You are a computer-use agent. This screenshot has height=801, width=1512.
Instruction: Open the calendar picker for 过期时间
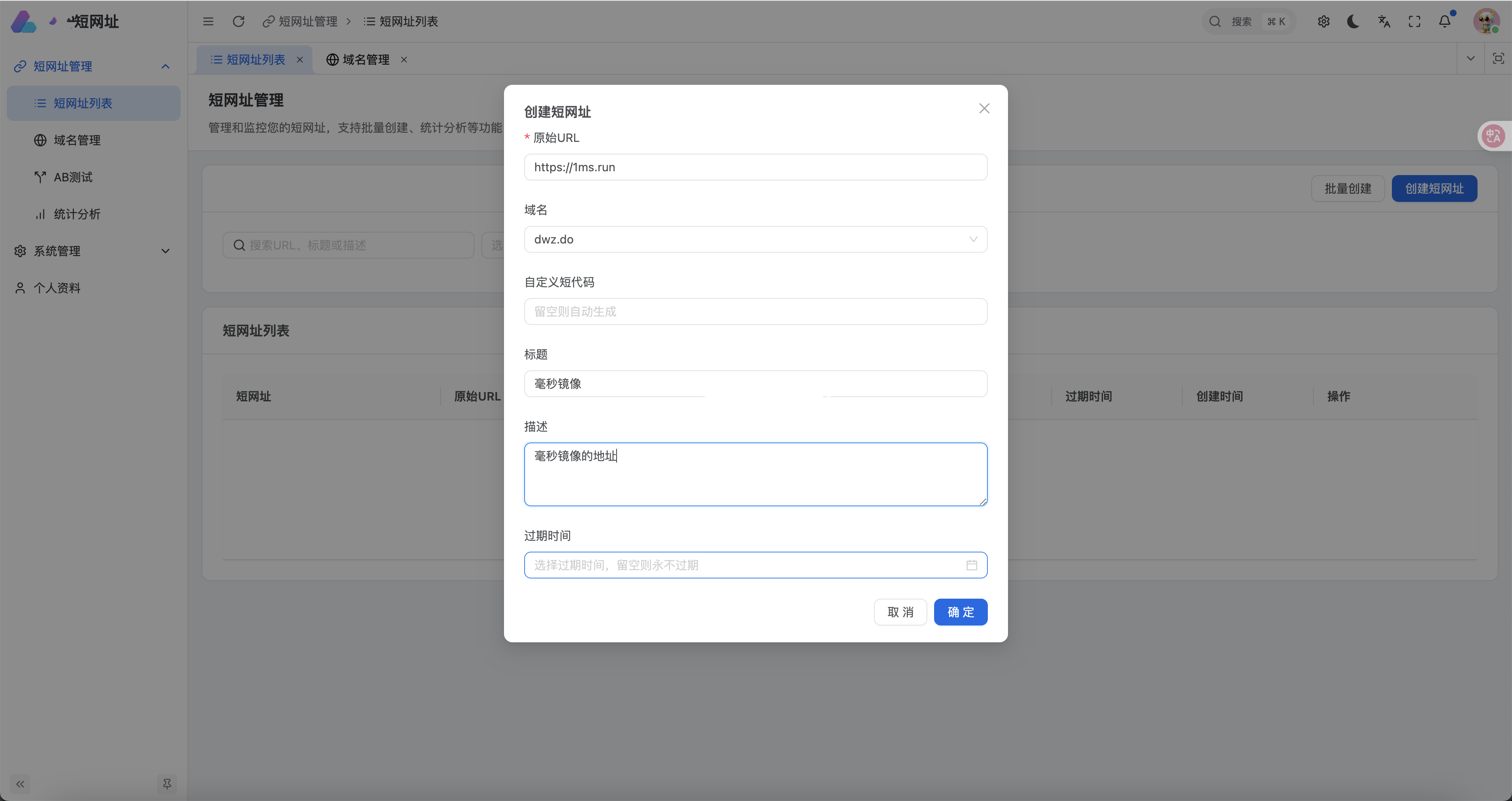click(972, 565)
